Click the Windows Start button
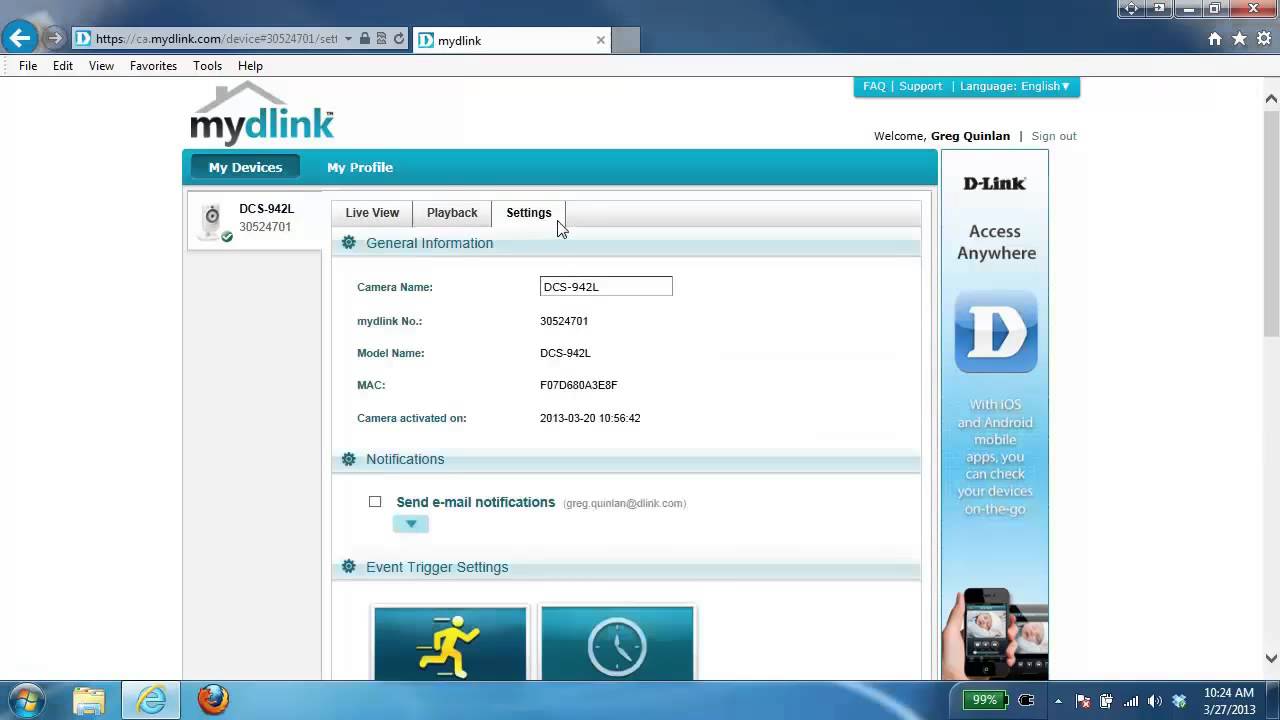The image size is (1280, 720). [x=27, y=700]
